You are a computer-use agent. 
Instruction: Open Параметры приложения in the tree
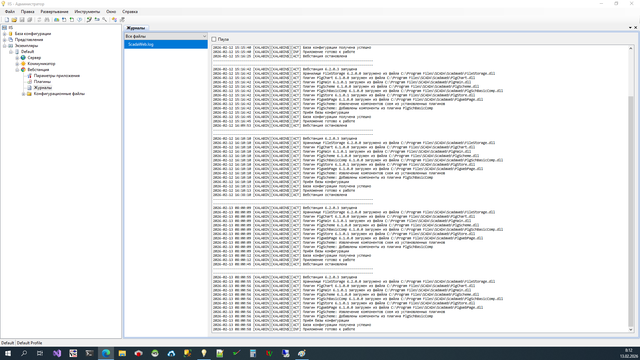[x=57, y=76]
